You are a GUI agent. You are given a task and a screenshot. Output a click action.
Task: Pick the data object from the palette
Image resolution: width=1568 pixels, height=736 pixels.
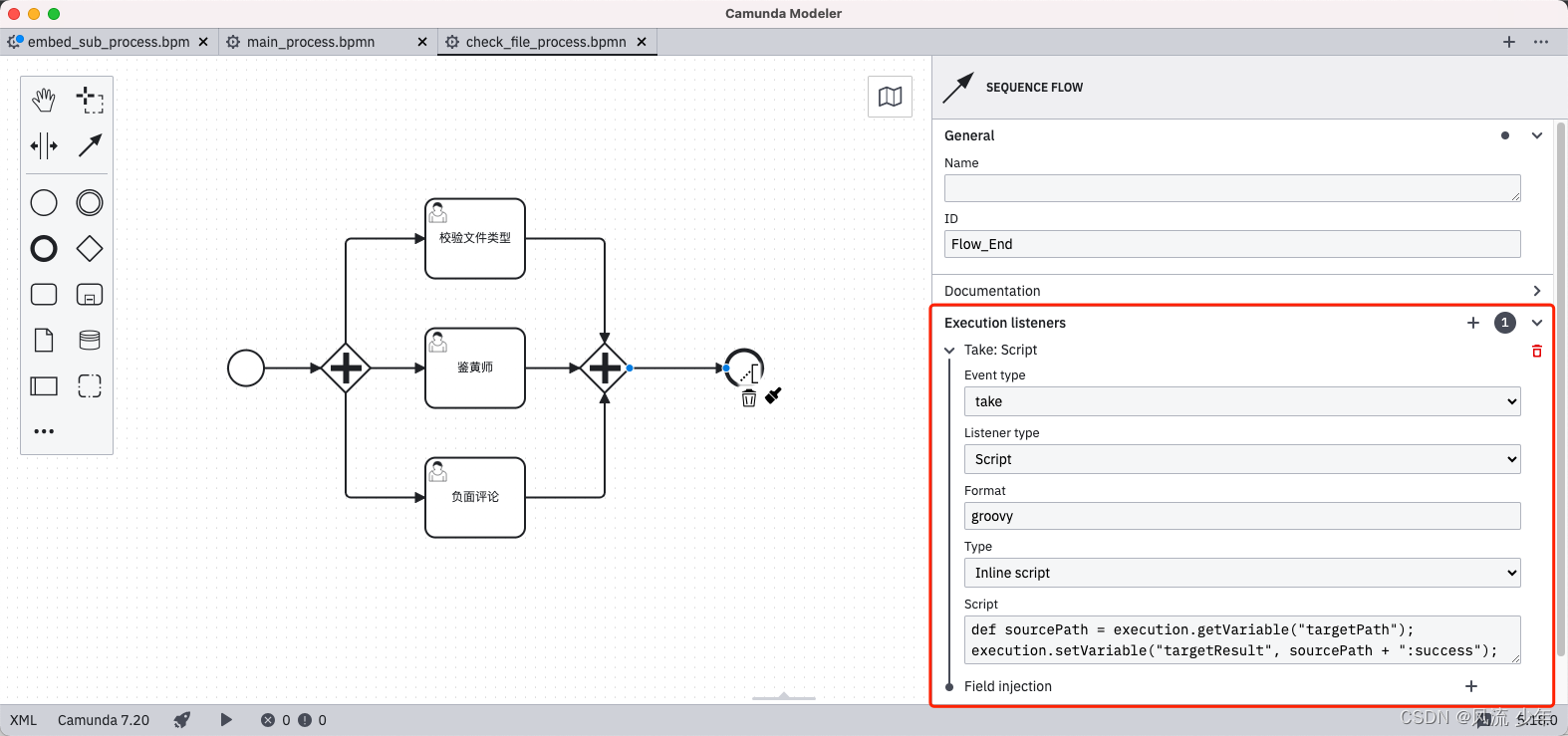(x=44, y=341)
